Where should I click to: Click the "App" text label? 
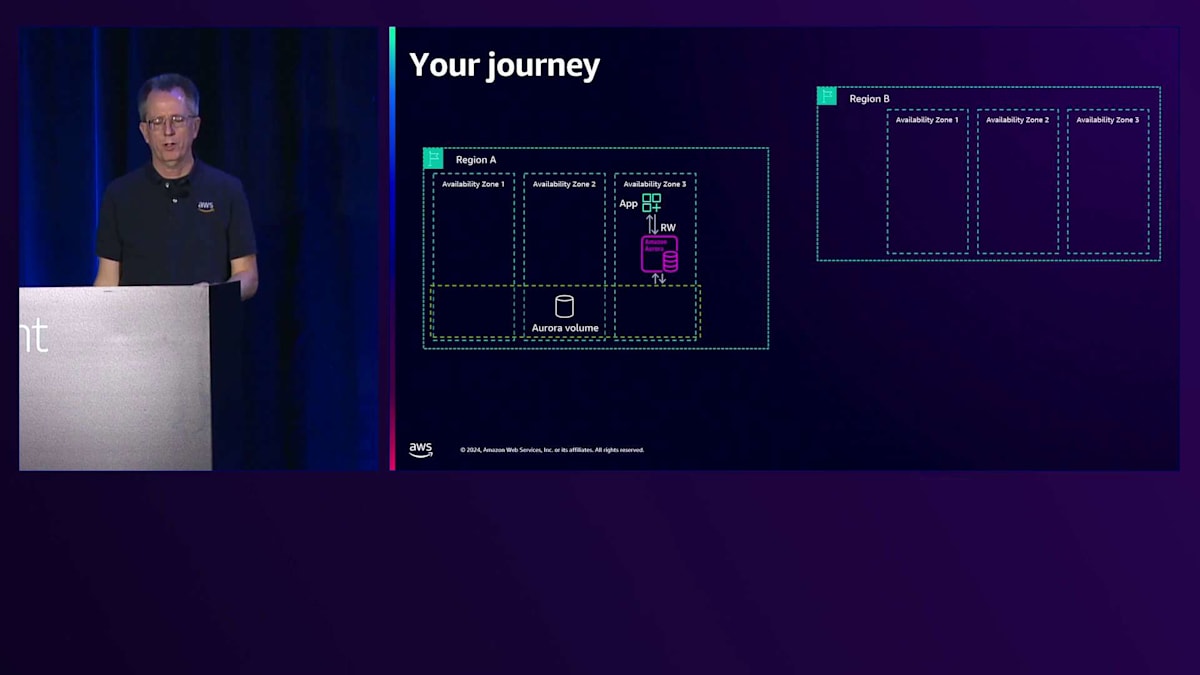[628, 204]
